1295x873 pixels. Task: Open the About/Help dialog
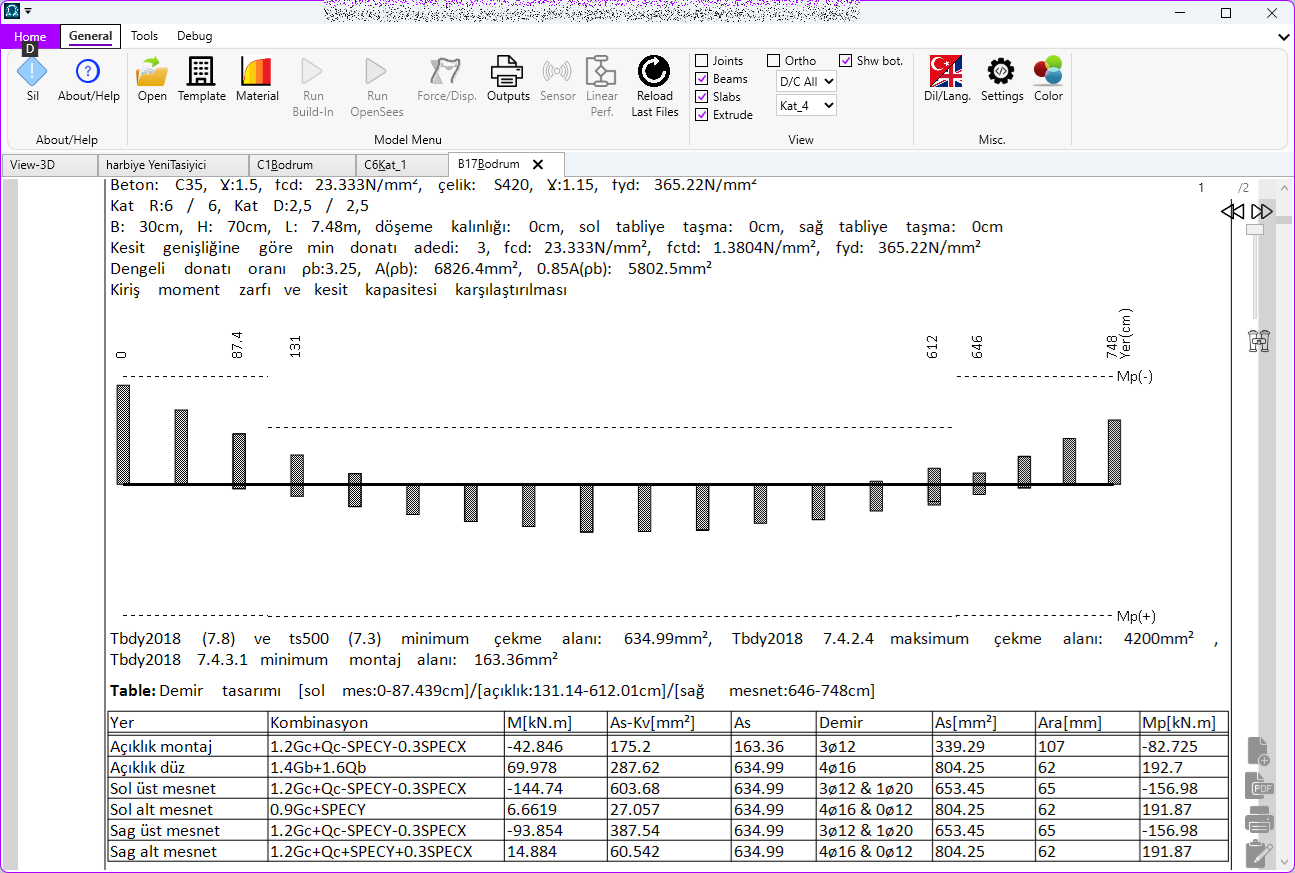tap(88, 78)
